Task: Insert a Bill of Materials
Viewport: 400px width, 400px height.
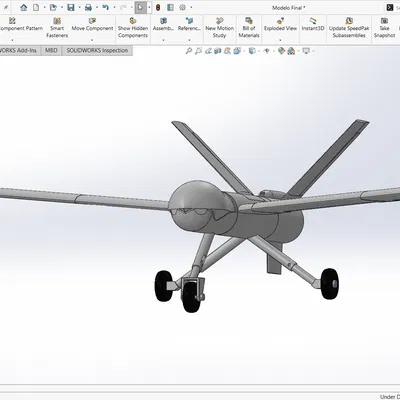Action: coord(249,28)
